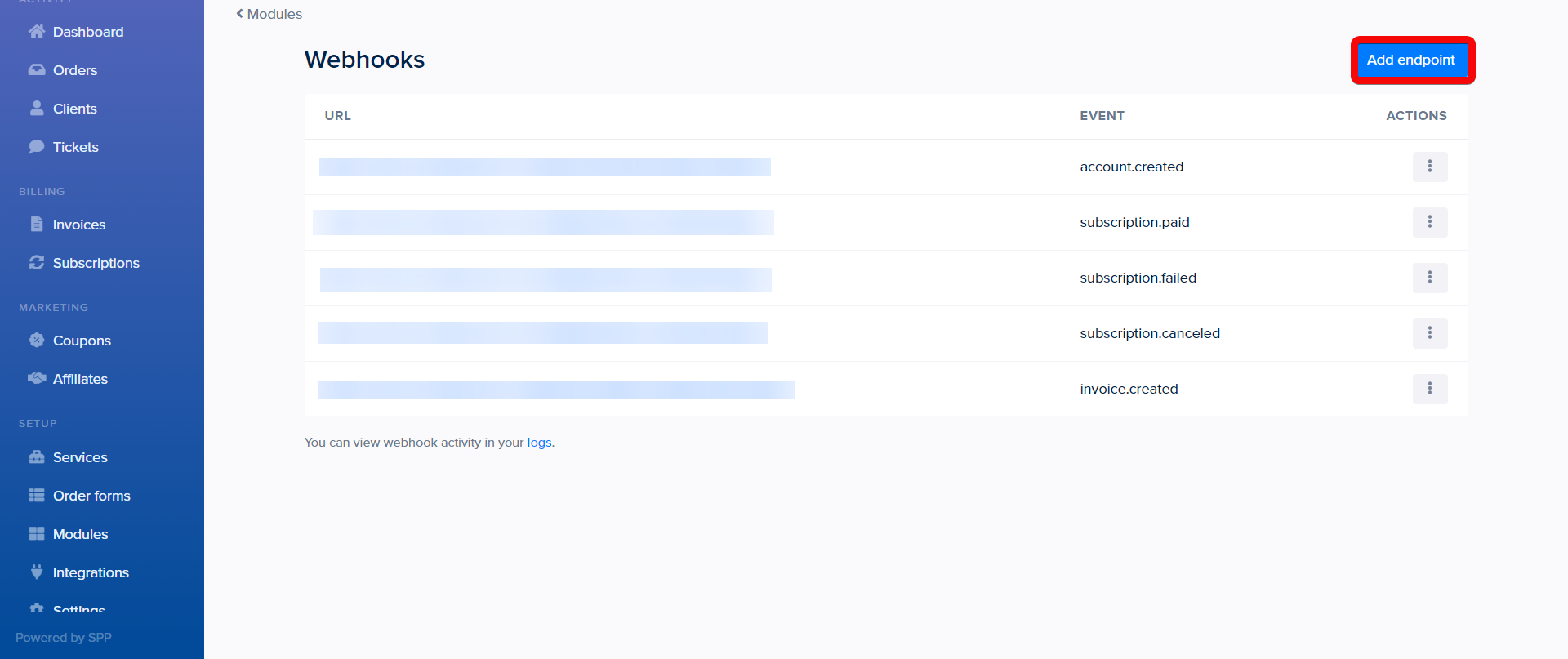Open actions menu for invoice.created webhook
The width and height of the screenshot is (1568, 659).
coord(1430,389)
